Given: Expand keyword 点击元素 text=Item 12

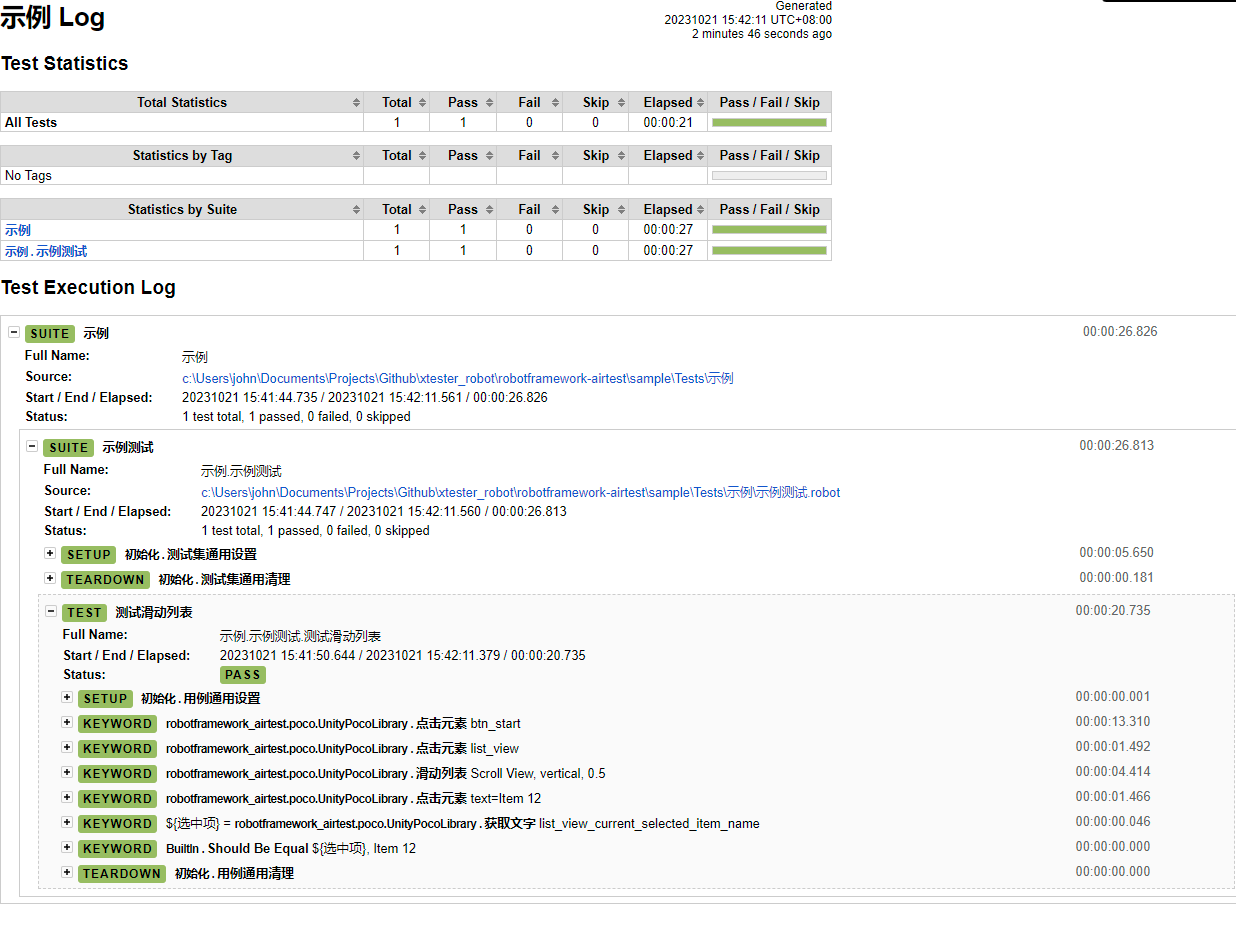Looking at the screenshot, I should pyautogui.click(x=67, y=797).
